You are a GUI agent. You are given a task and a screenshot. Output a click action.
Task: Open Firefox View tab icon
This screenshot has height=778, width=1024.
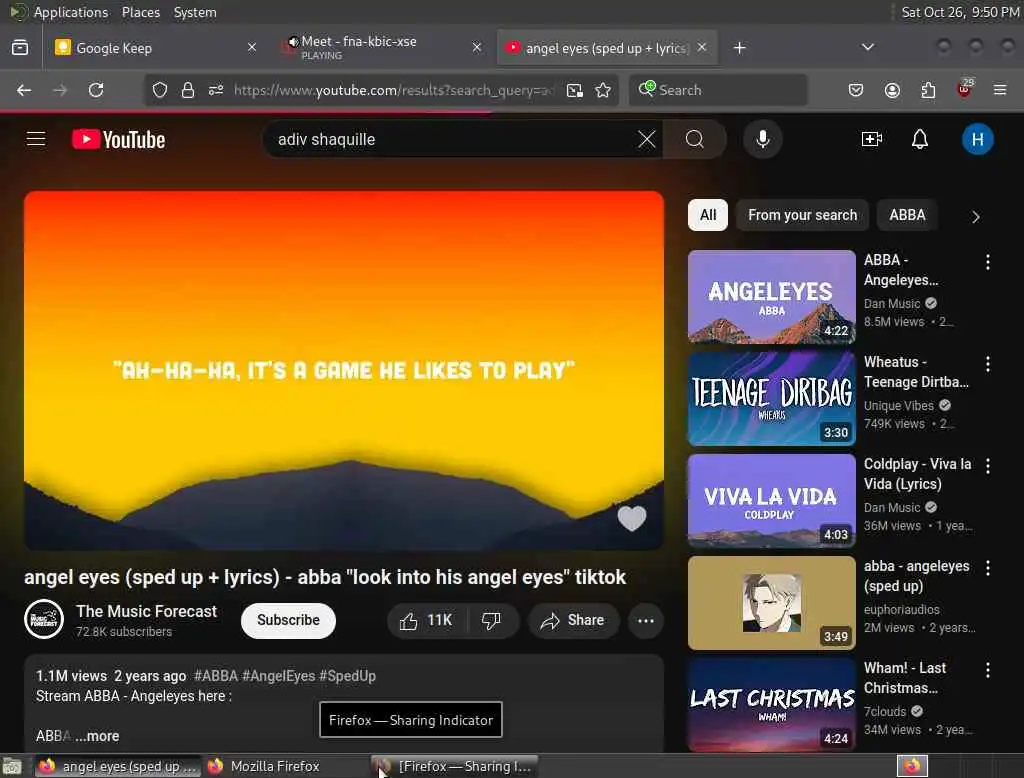[20, 48]
